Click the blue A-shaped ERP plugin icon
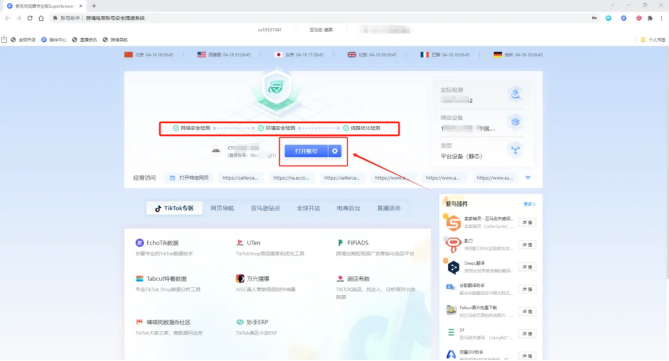 (451, 354)
